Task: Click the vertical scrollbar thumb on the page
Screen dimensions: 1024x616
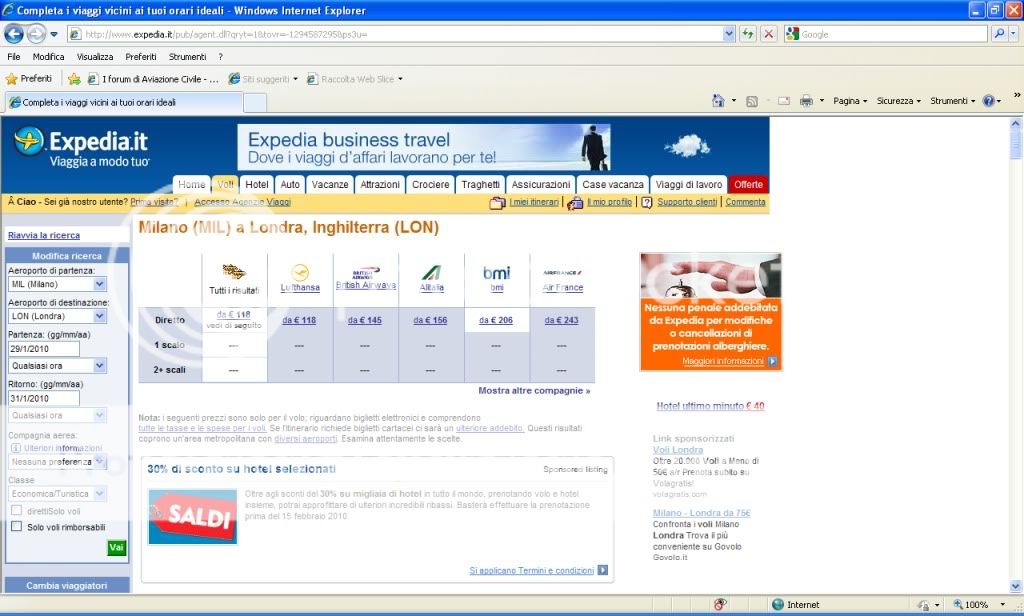Action: pyautogui.click(x=1015, y=146)
